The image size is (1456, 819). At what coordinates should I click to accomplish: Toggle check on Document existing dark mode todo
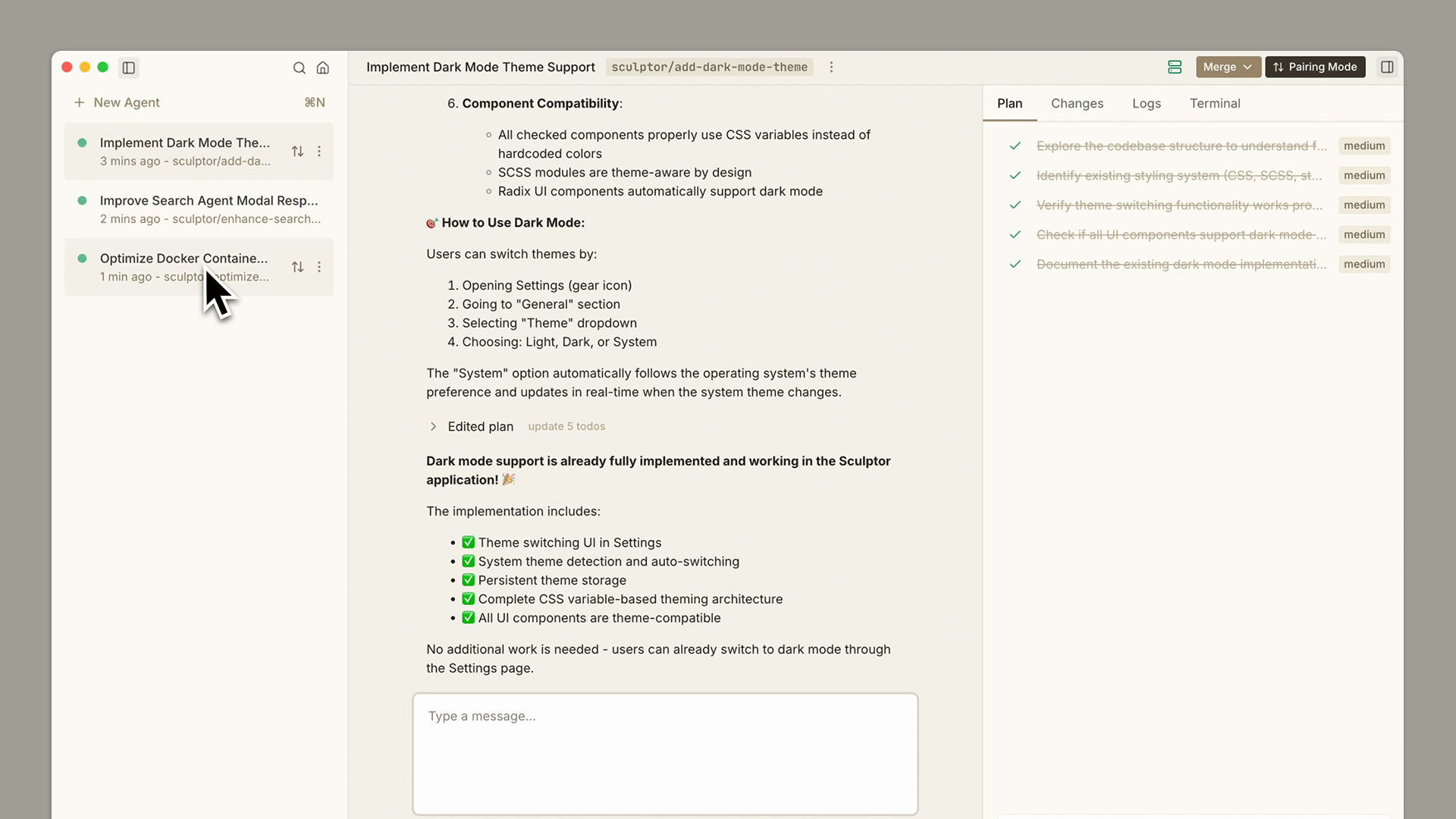click(x=1015, y=264)
